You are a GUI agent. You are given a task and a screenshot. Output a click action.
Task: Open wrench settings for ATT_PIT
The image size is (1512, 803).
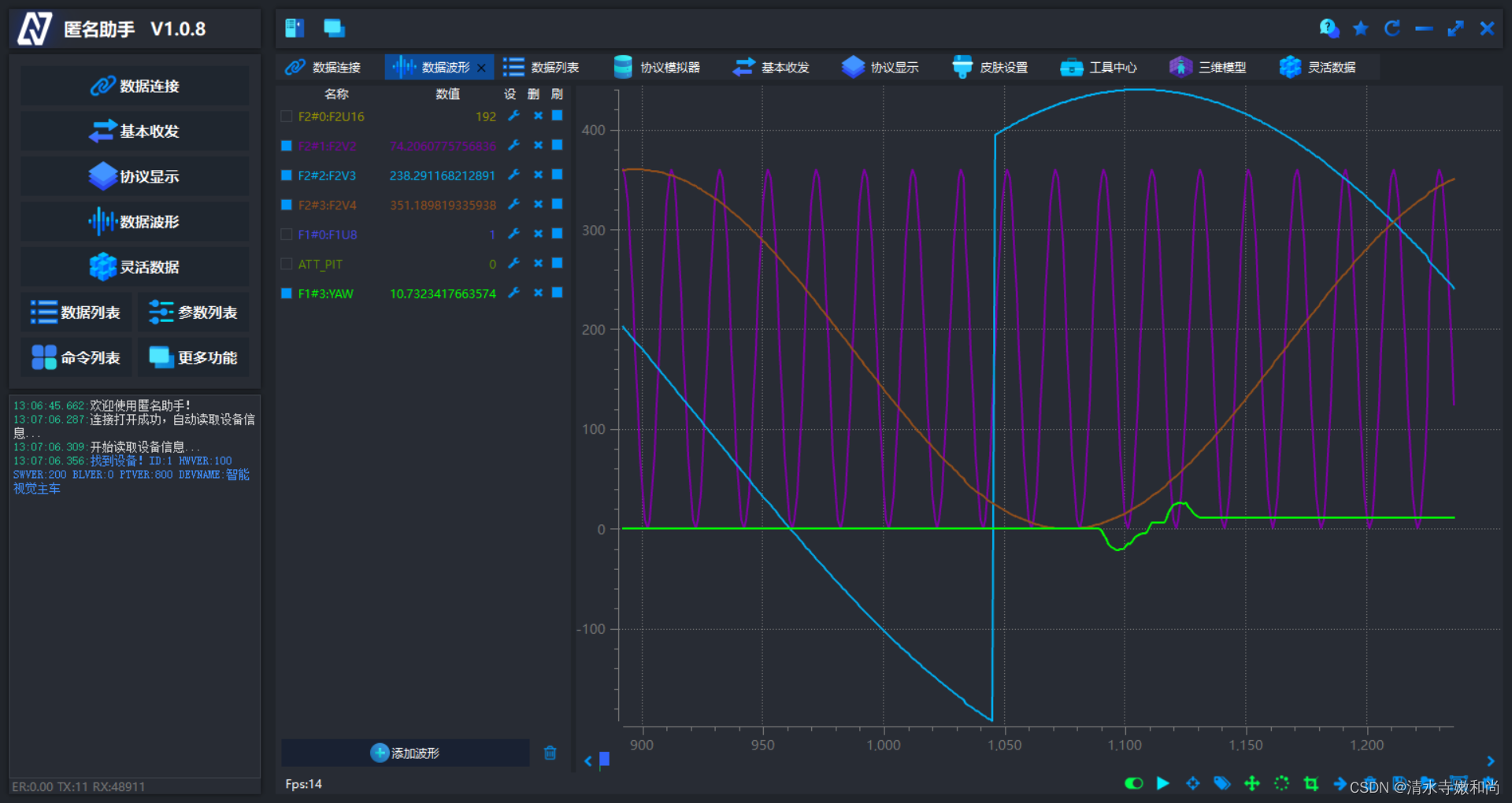pyautogui.click(x=513, y=263)
